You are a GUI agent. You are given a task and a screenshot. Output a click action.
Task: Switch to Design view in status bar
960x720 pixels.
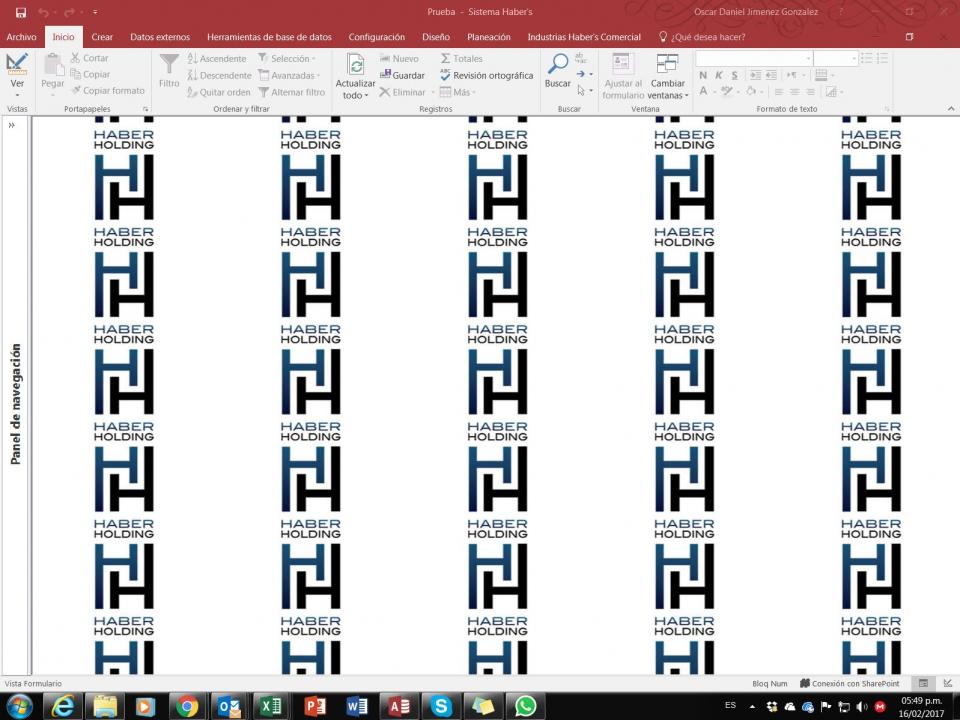click(947, 683)
